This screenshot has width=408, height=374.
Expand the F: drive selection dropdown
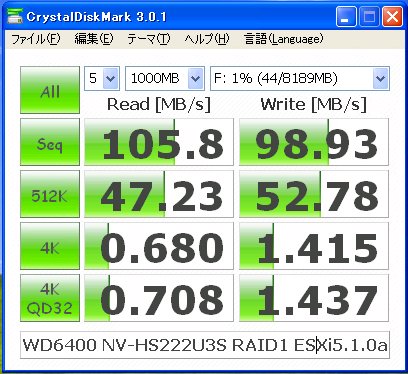click(380, 78)
